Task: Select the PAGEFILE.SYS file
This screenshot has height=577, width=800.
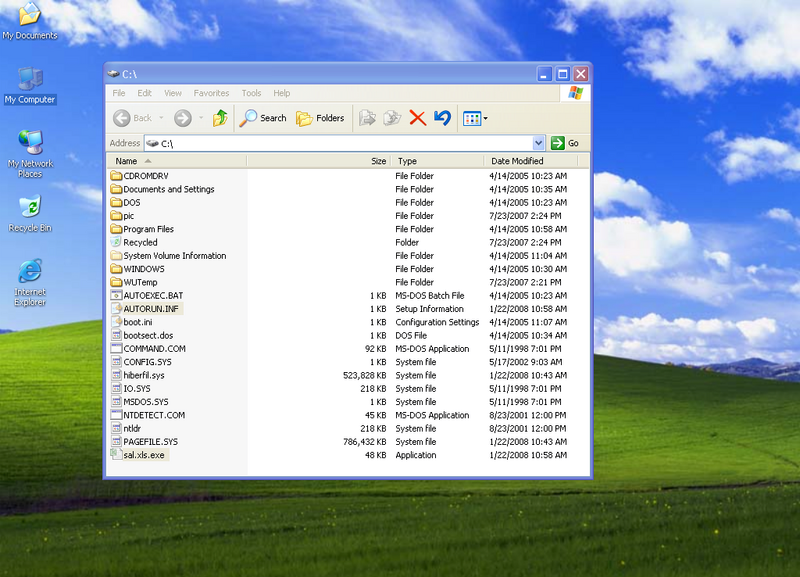Action: (144, 441)
